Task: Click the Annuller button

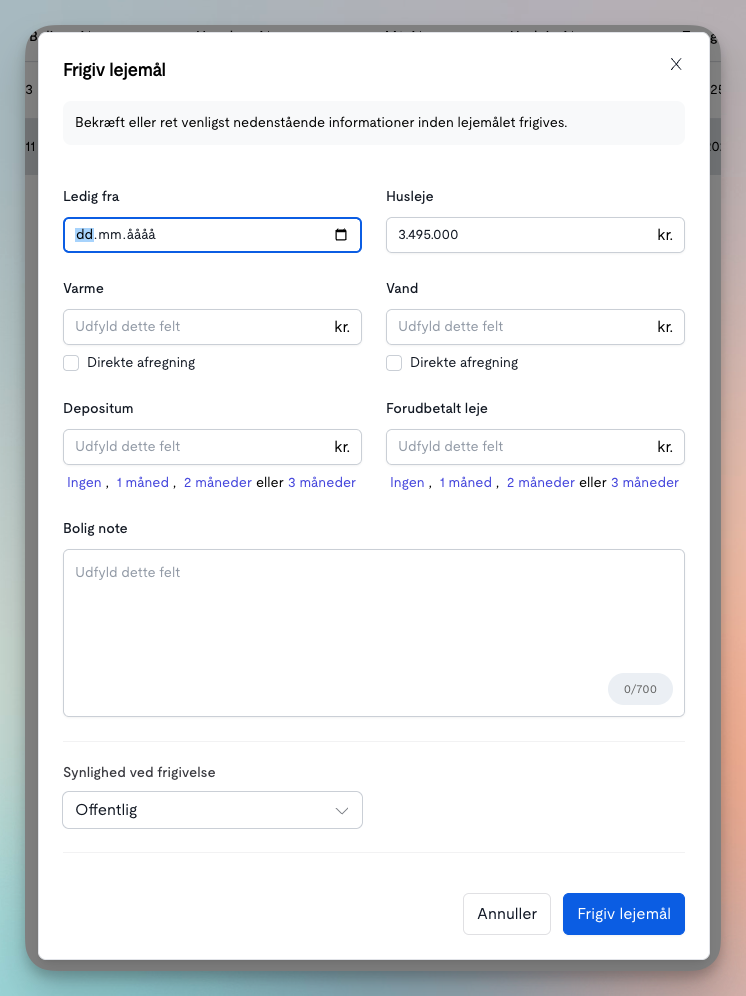Action: tap(506, 914)
